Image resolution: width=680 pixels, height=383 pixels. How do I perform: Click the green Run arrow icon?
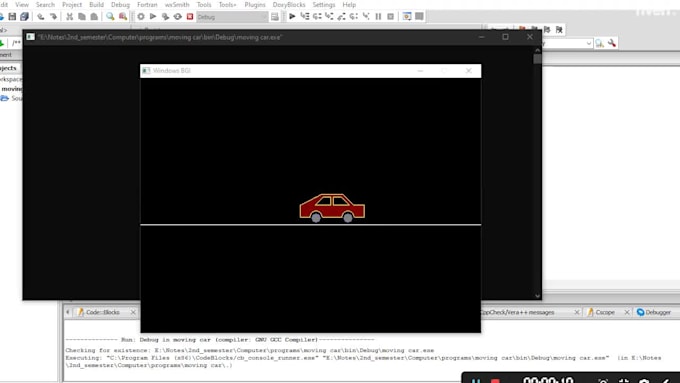pos(153,16)
